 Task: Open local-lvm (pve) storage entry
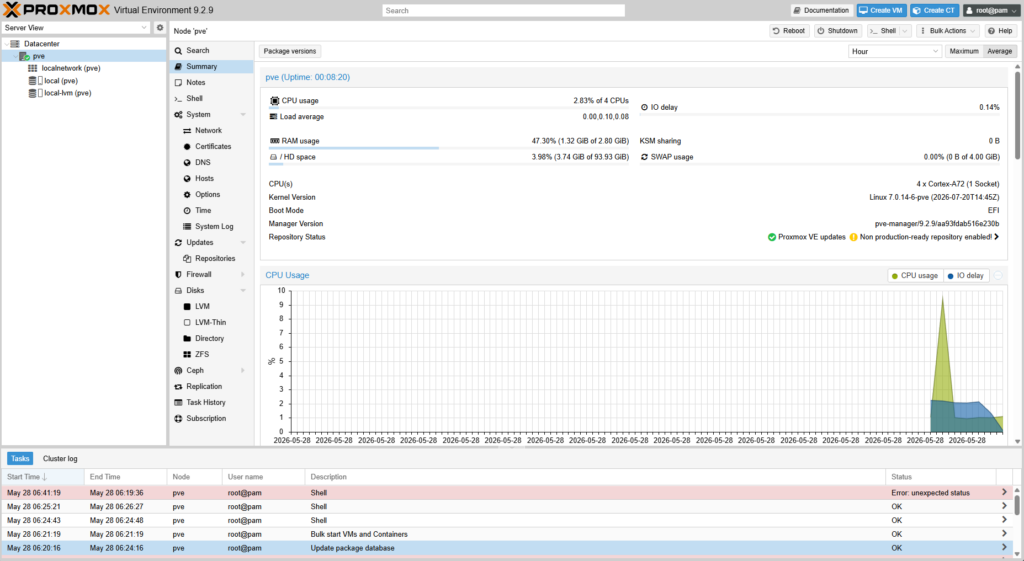(67, 93)
